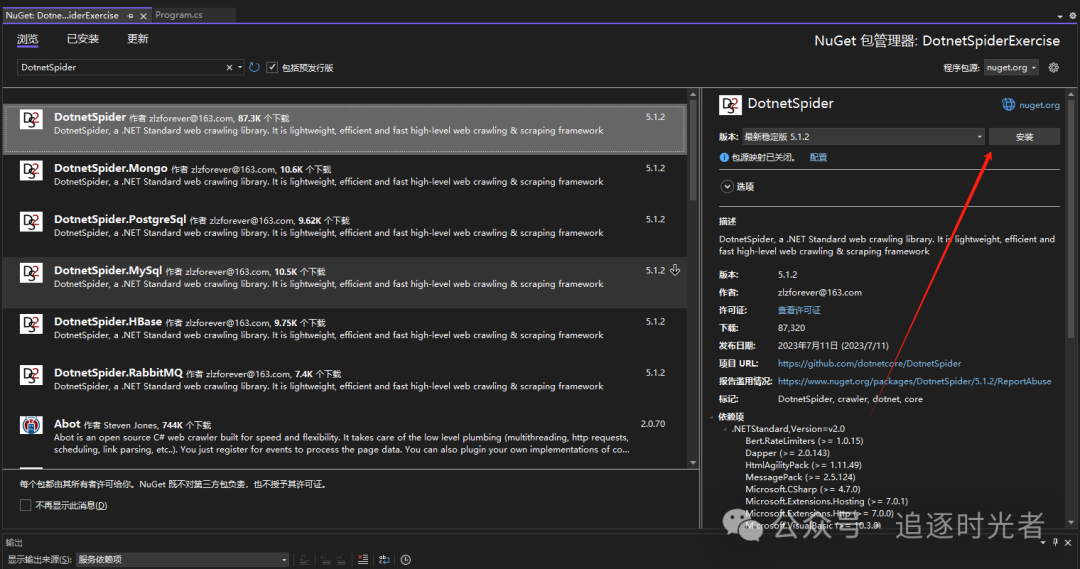Open the DotnetSpider GitHub project URL
This screenshot has height=569, width=1080.
[x=869, y=363]
